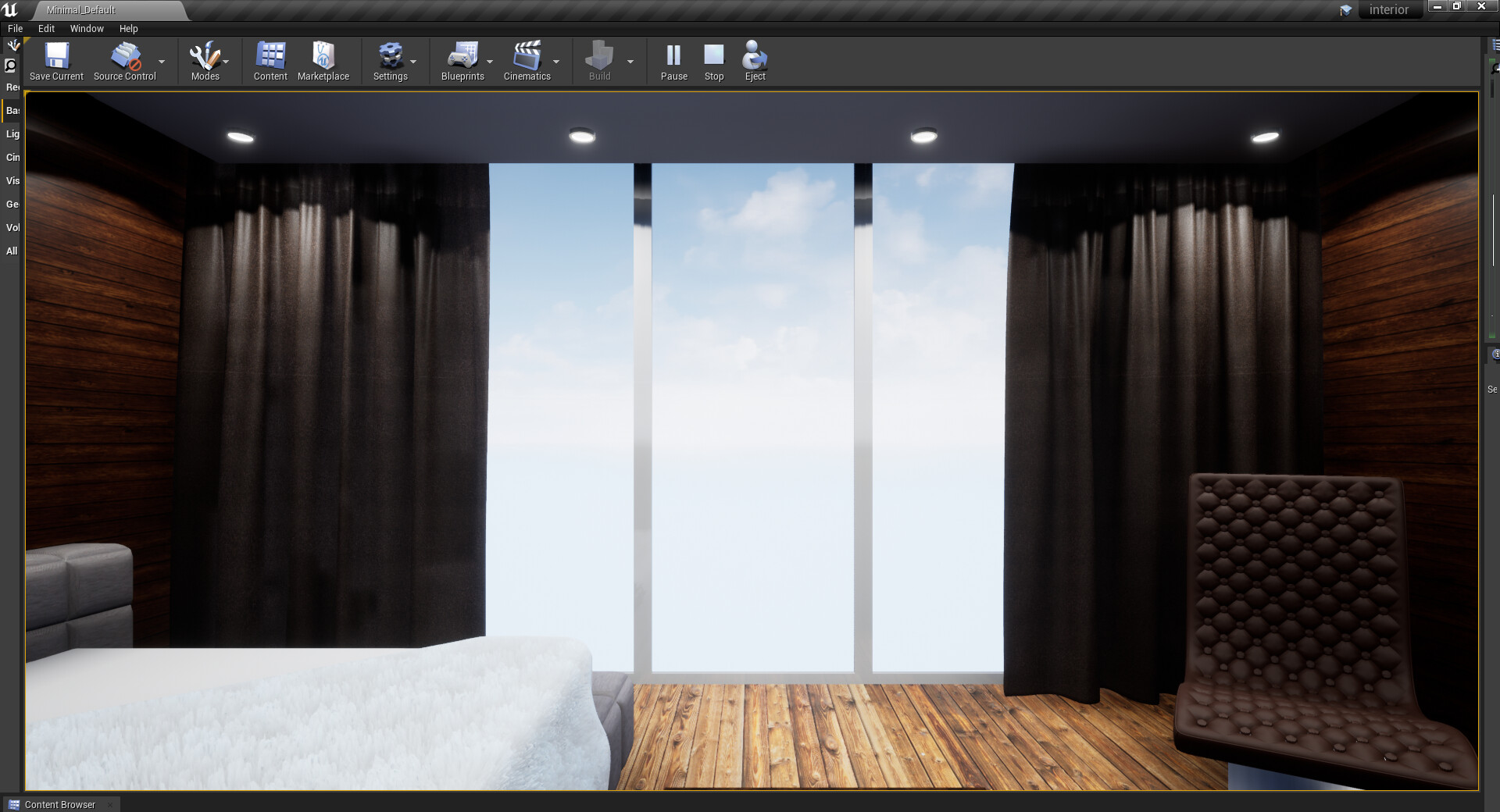Select the Save Current icon
1500x812 pixels.
pos(55,56)
